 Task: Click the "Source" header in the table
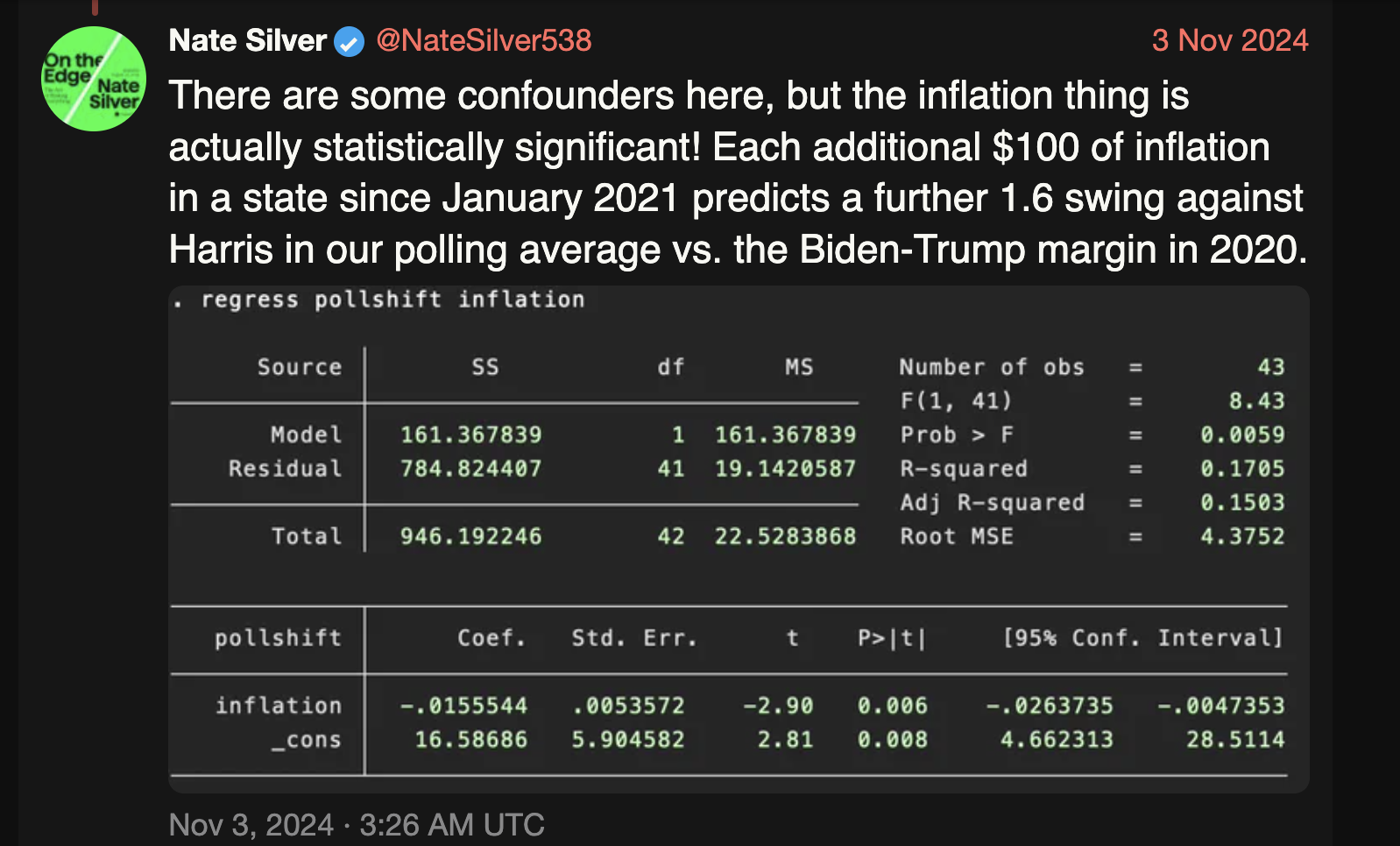[x=299, y=367]
